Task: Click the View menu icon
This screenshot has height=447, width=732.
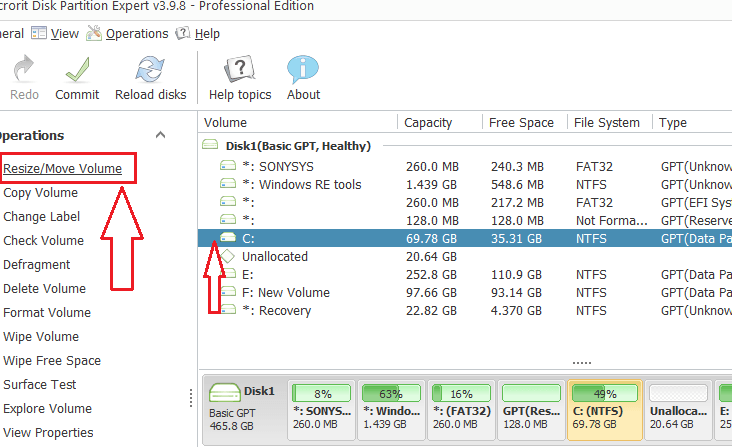Action: click(x=39, y=33)
